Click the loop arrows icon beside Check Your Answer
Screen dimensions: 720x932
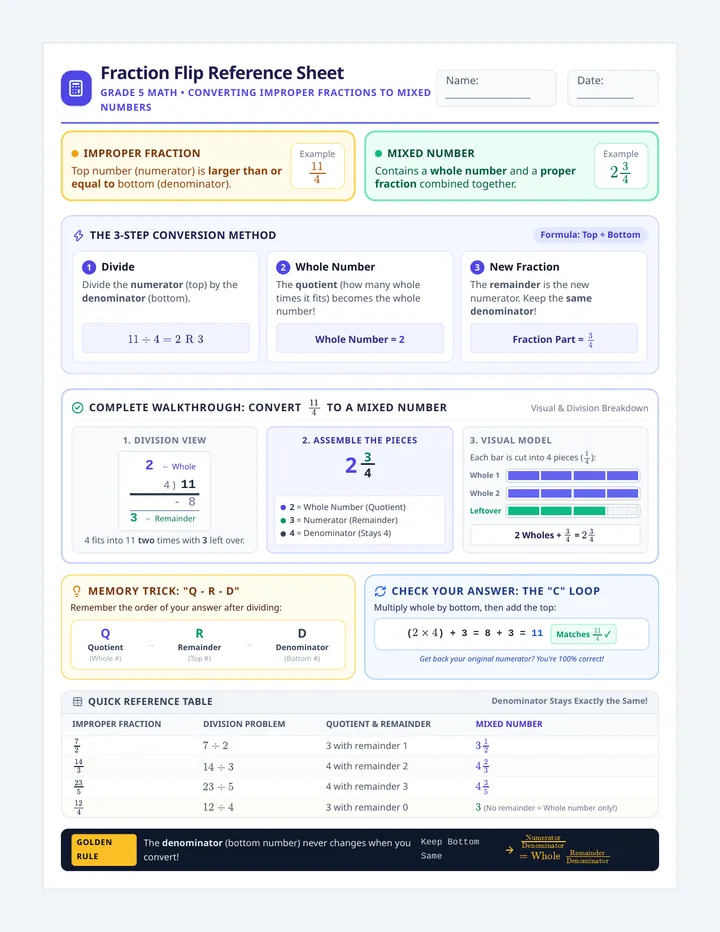tap(380, 591)
